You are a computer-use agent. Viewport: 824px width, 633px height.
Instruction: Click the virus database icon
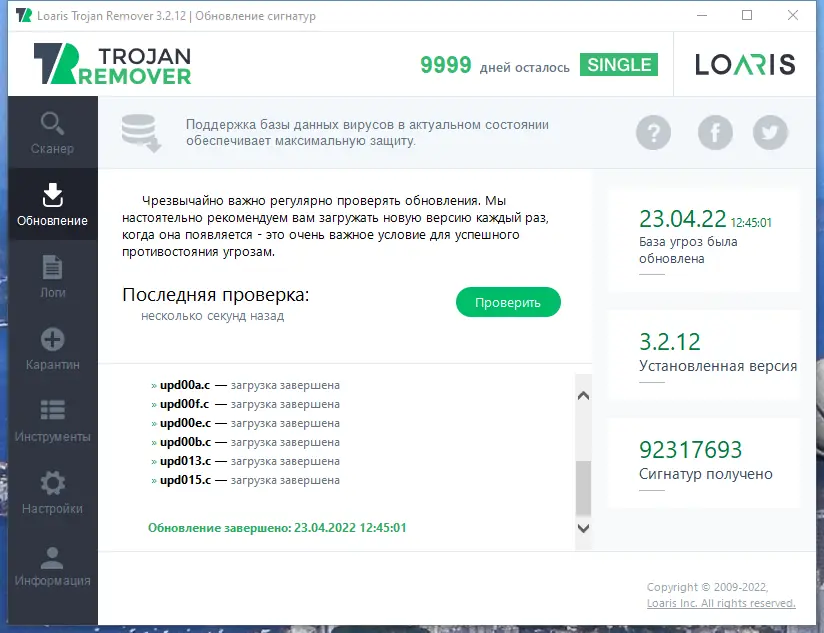point(140,131)
